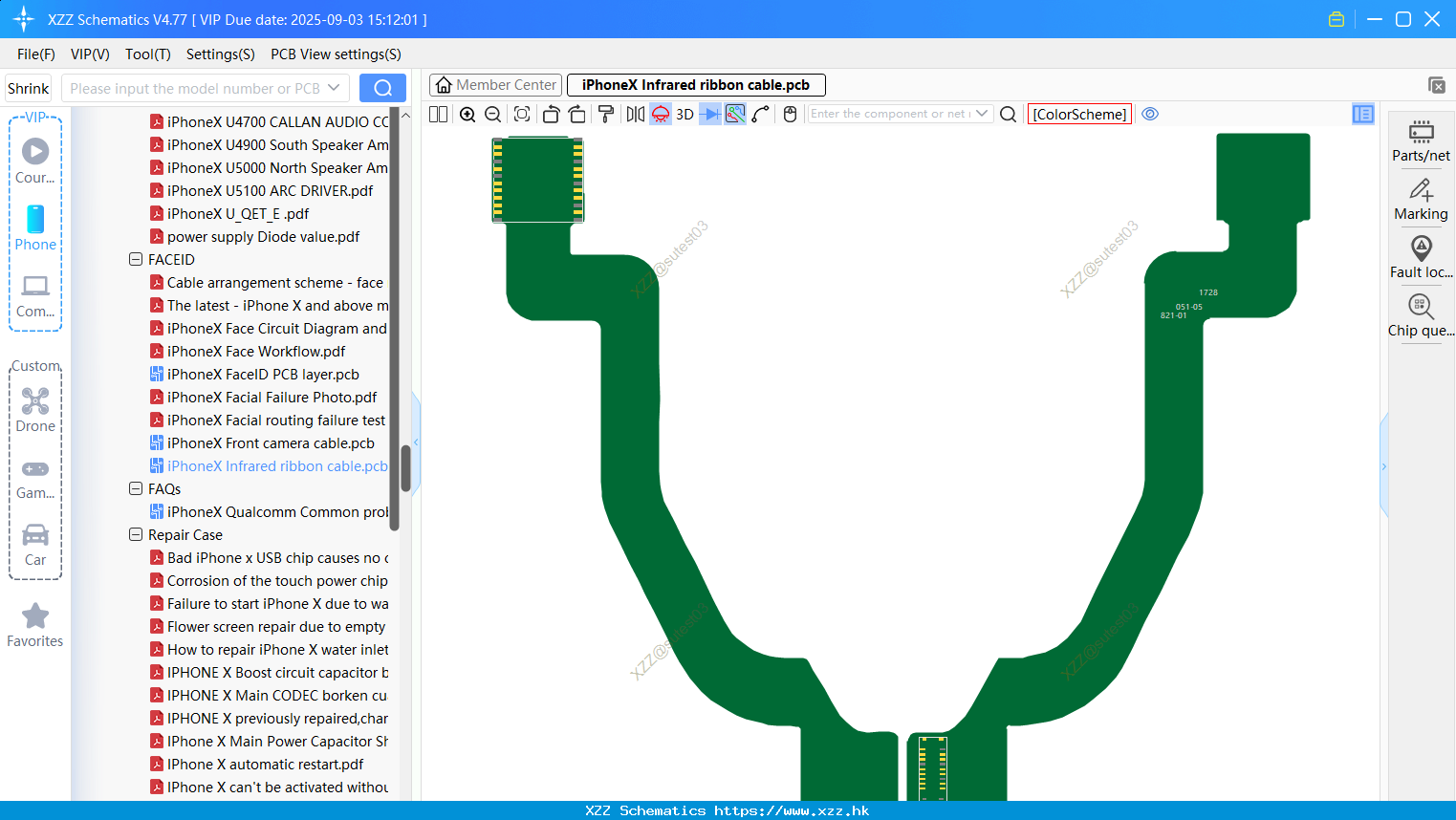Collapse the FACEID folder
Image resolution: width=1456 pixels, height=820 pixels.
pyautogui.click(x=136, y=259)
